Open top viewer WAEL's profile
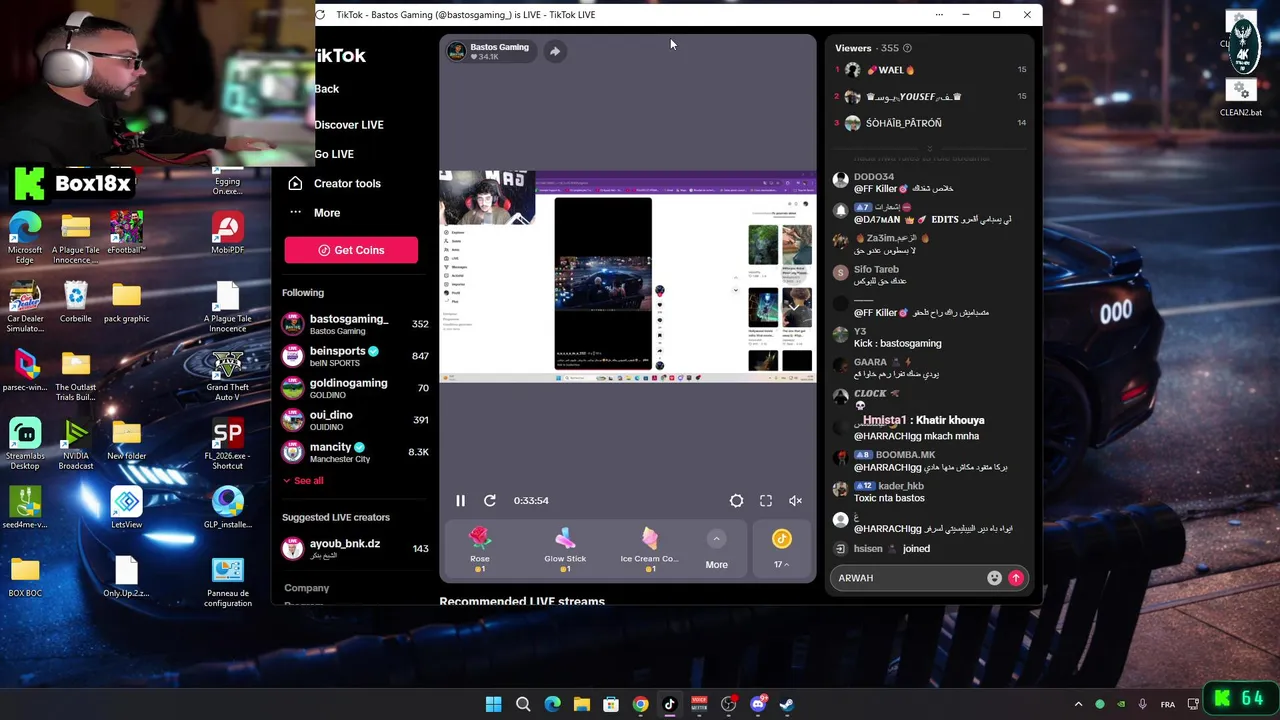This screenshot has width=1280, height=720. click(x=928, y=70)
